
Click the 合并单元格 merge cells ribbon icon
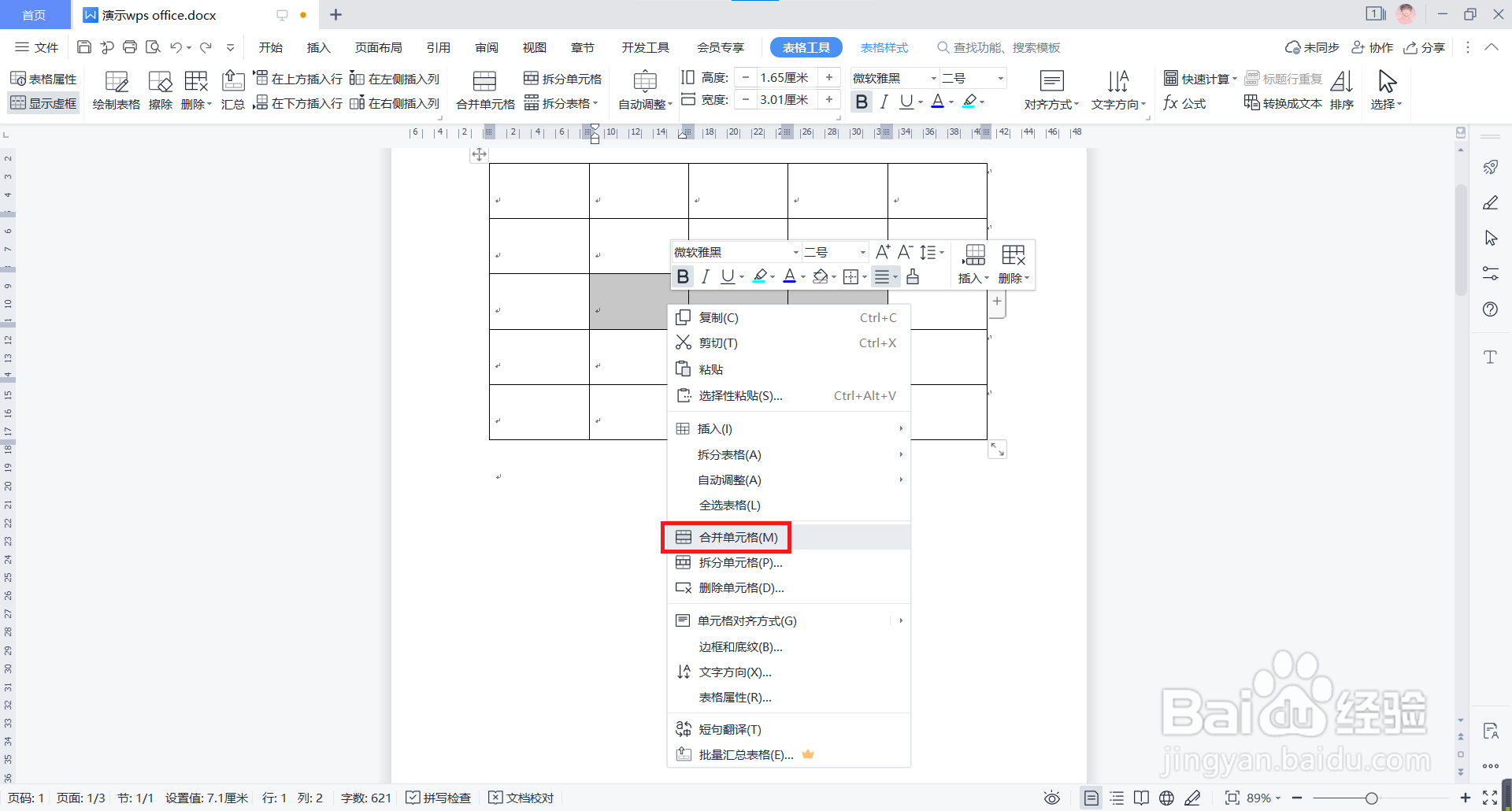(483, 89)
